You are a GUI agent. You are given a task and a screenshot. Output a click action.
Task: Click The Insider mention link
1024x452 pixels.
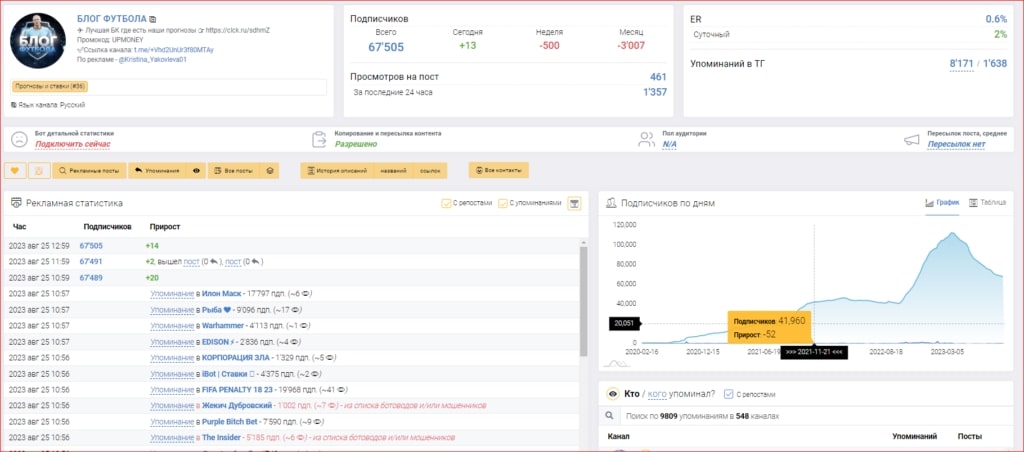click(x=222, y=437)
